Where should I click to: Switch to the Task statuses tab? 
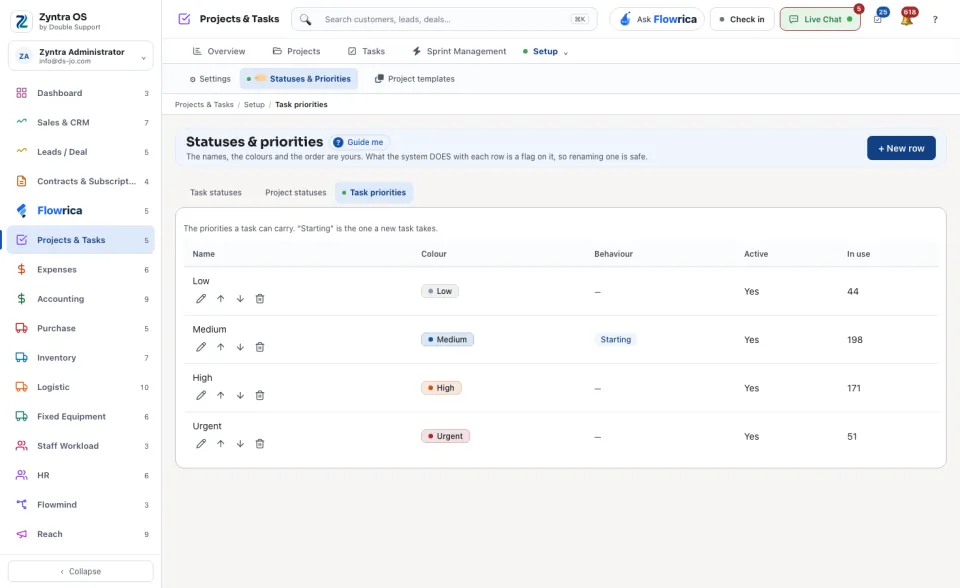216,192
